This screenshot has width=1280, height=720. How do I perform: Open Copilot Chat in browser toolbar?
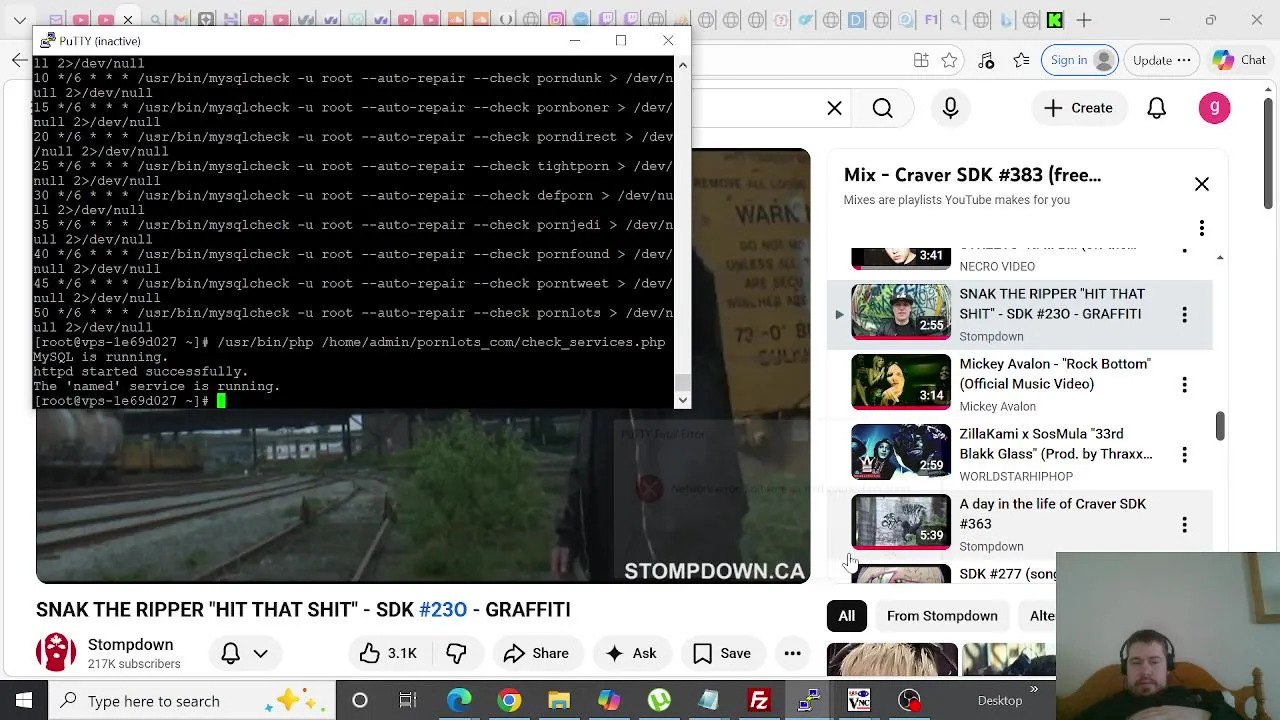(x=1238, y=60)
